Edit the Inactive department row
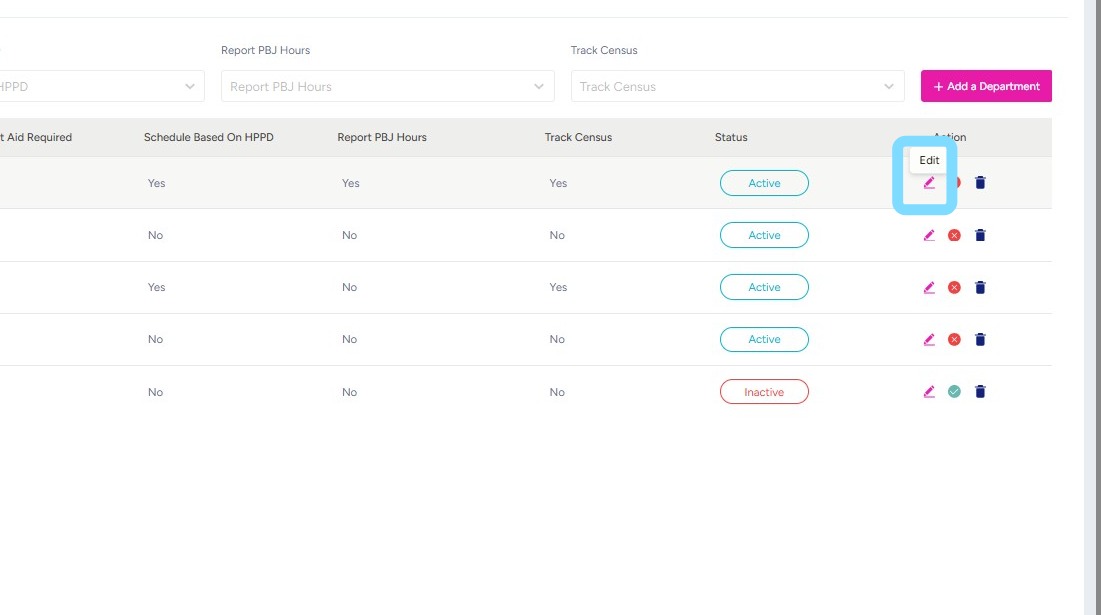Image resolution: width=1101 pixels, height=615 pixels. (x=929, y=392)
